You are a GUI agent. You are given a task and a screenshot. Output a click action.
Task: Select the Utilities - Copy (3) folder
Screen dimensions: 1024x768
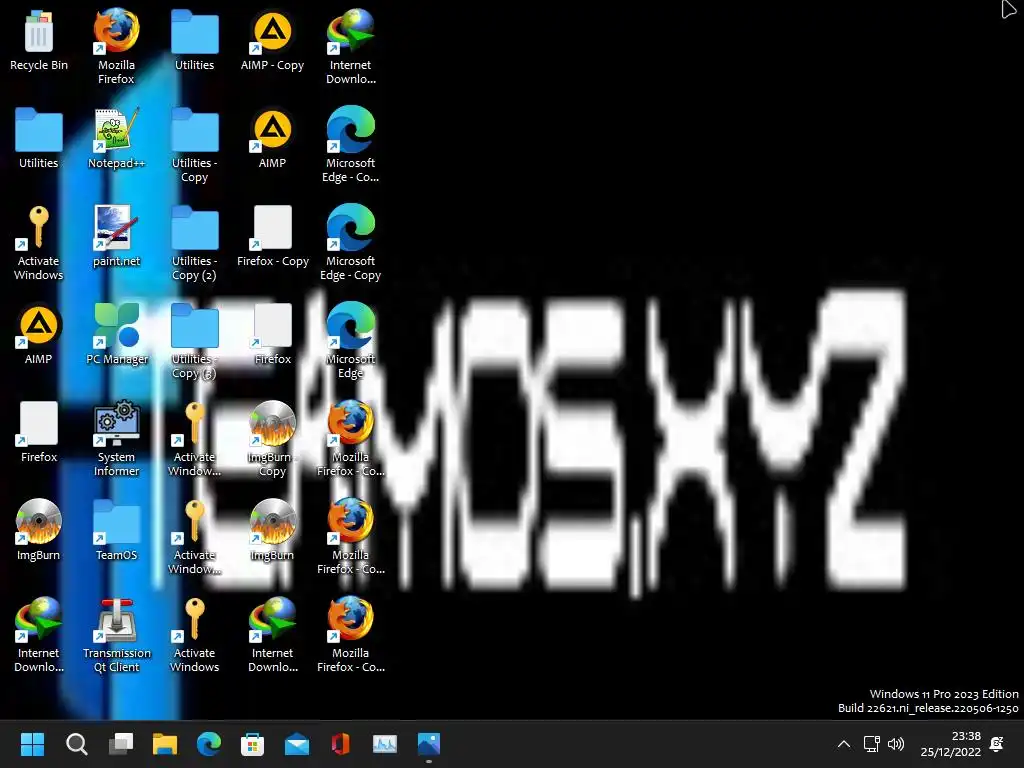point(195,341)
